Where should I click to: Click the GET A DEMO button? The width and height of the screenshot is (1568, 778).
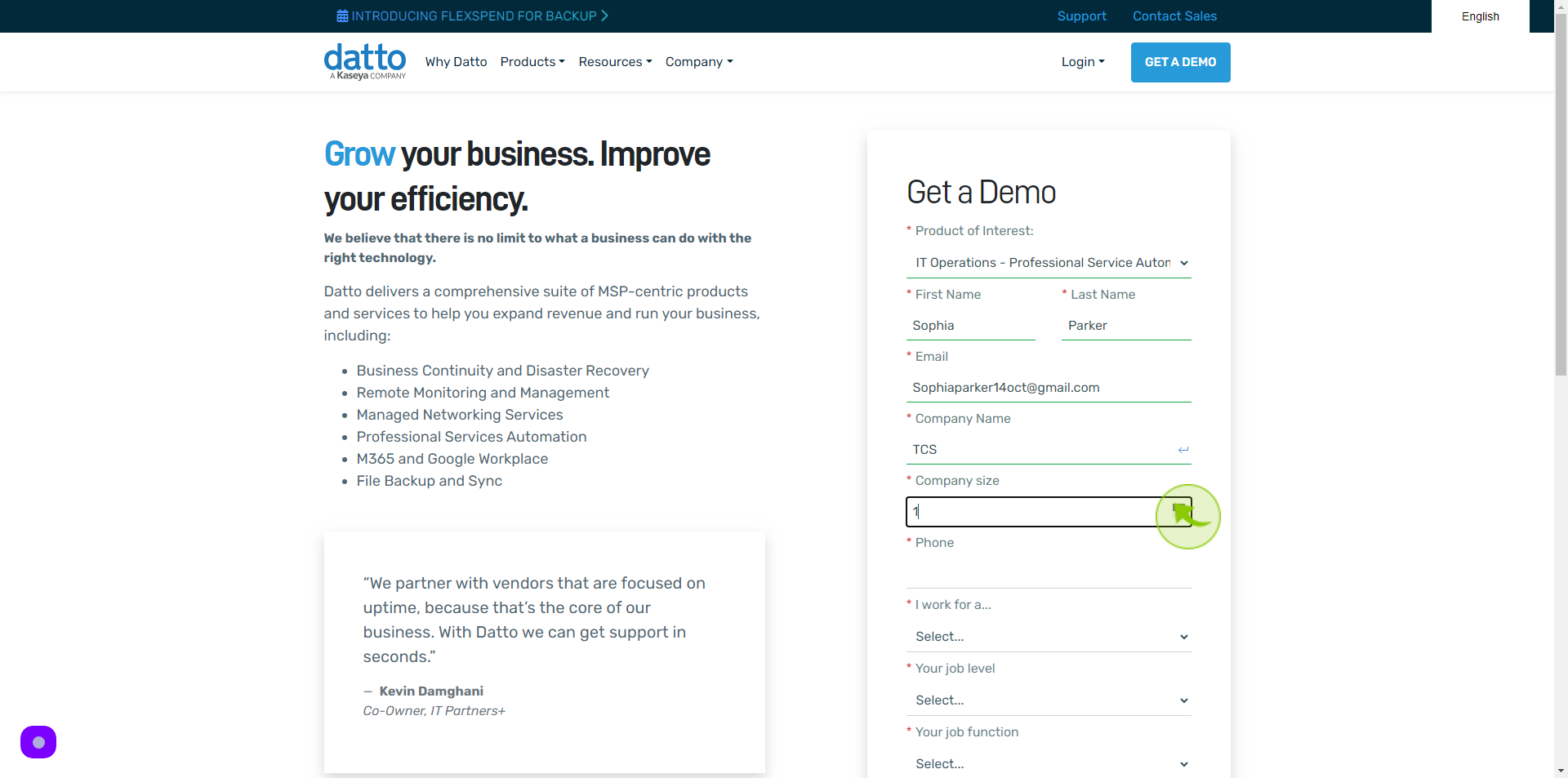pos(1180,62)
